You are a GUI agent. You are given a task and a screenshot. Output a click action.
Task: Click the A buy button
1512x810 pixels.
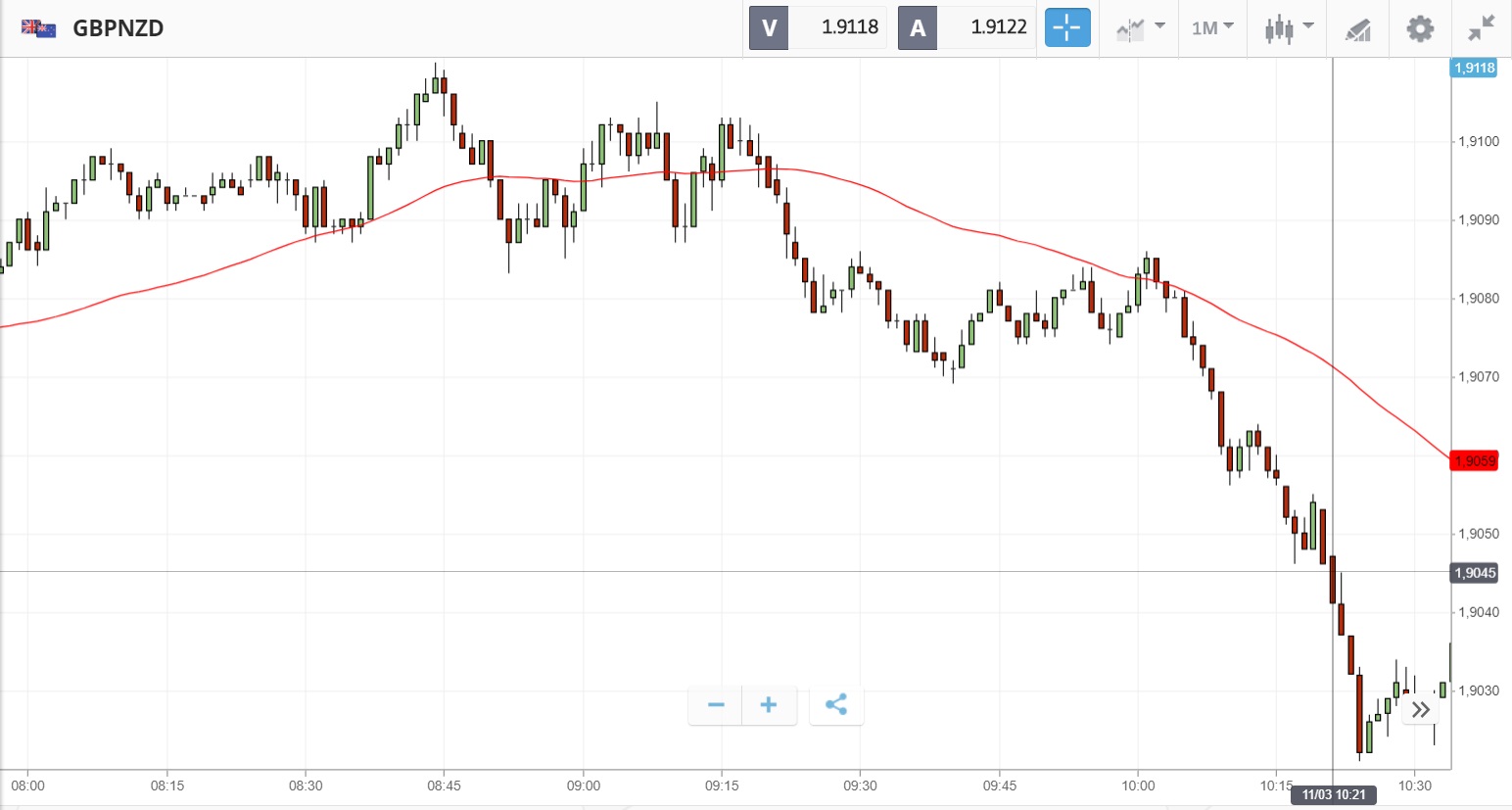click(x=918, y=27)
